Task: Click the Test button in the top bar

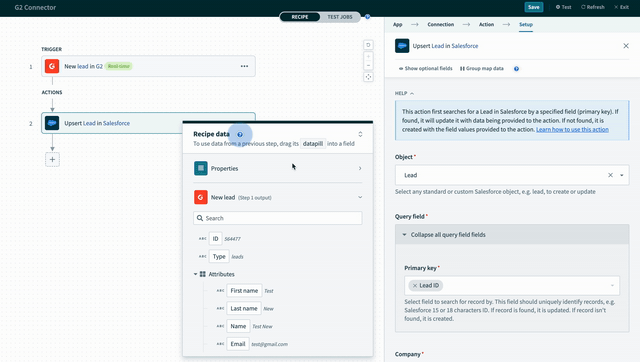Action: tap(563, 7)
